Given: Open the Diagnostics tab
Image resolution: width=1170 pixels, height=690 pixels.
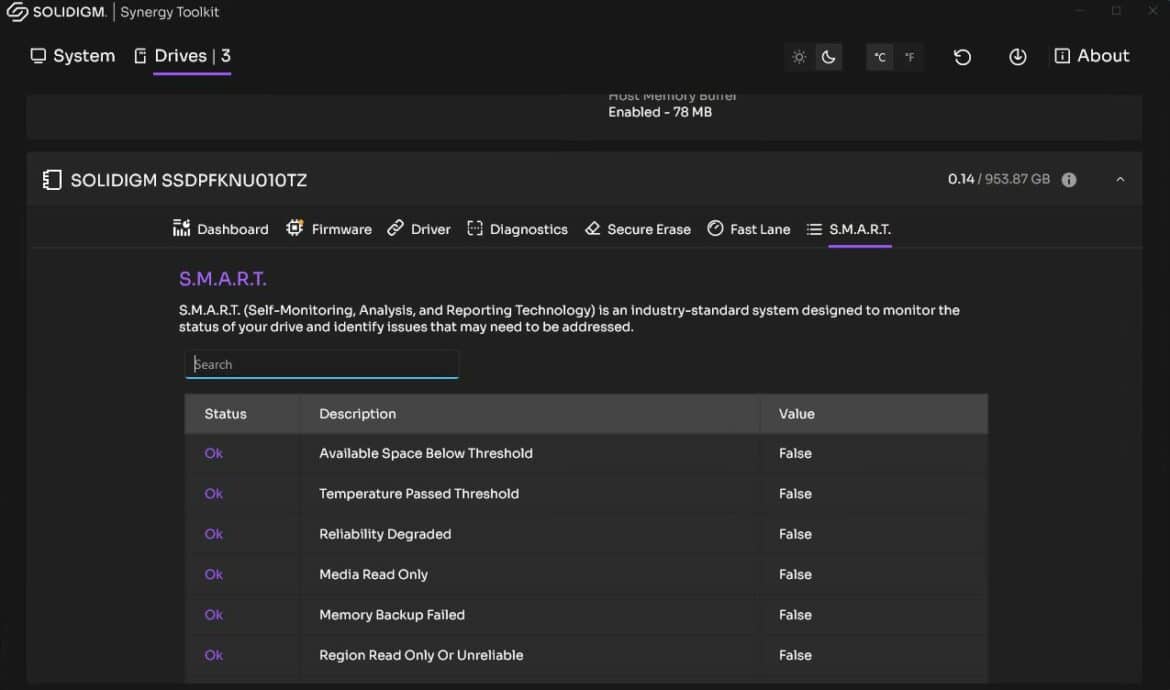Looking at the screenshot, I should pyautogui.click(x=517, y=229).
